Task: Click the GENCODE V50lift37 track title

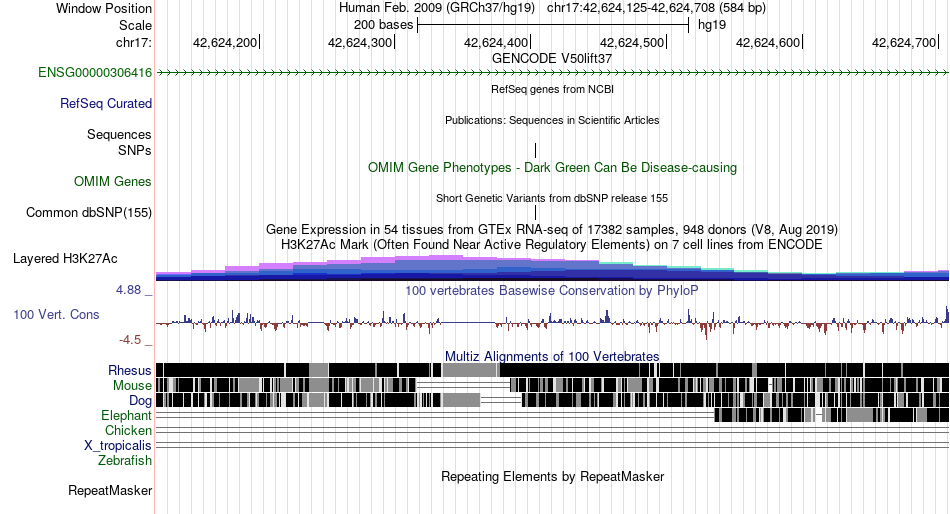Action: coord(552,59)
